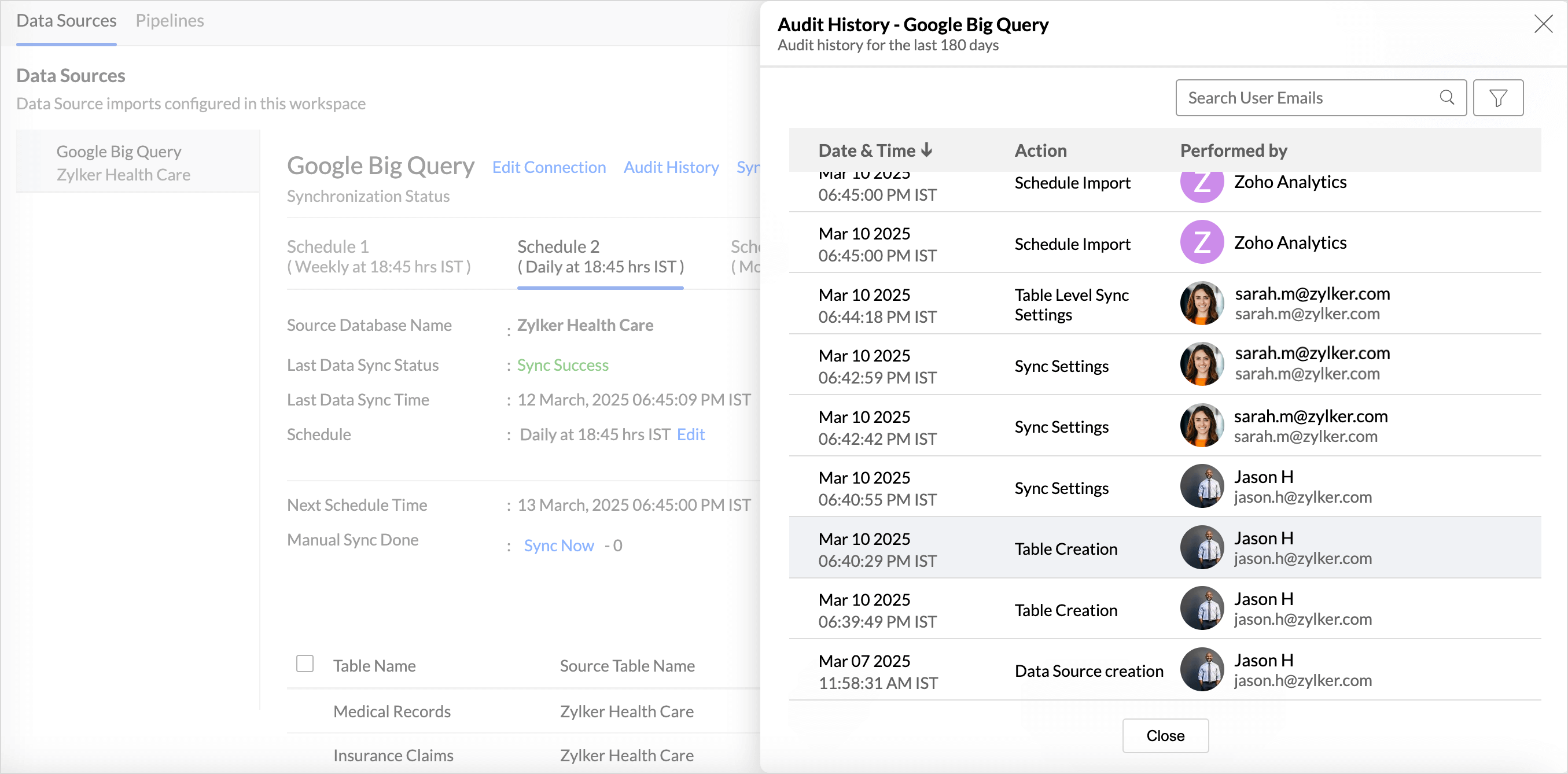Image resolution: width=1568 pixels, height=774 pixels.
Task: Click the Medical Records table row
Action: (x=524, y=711)
